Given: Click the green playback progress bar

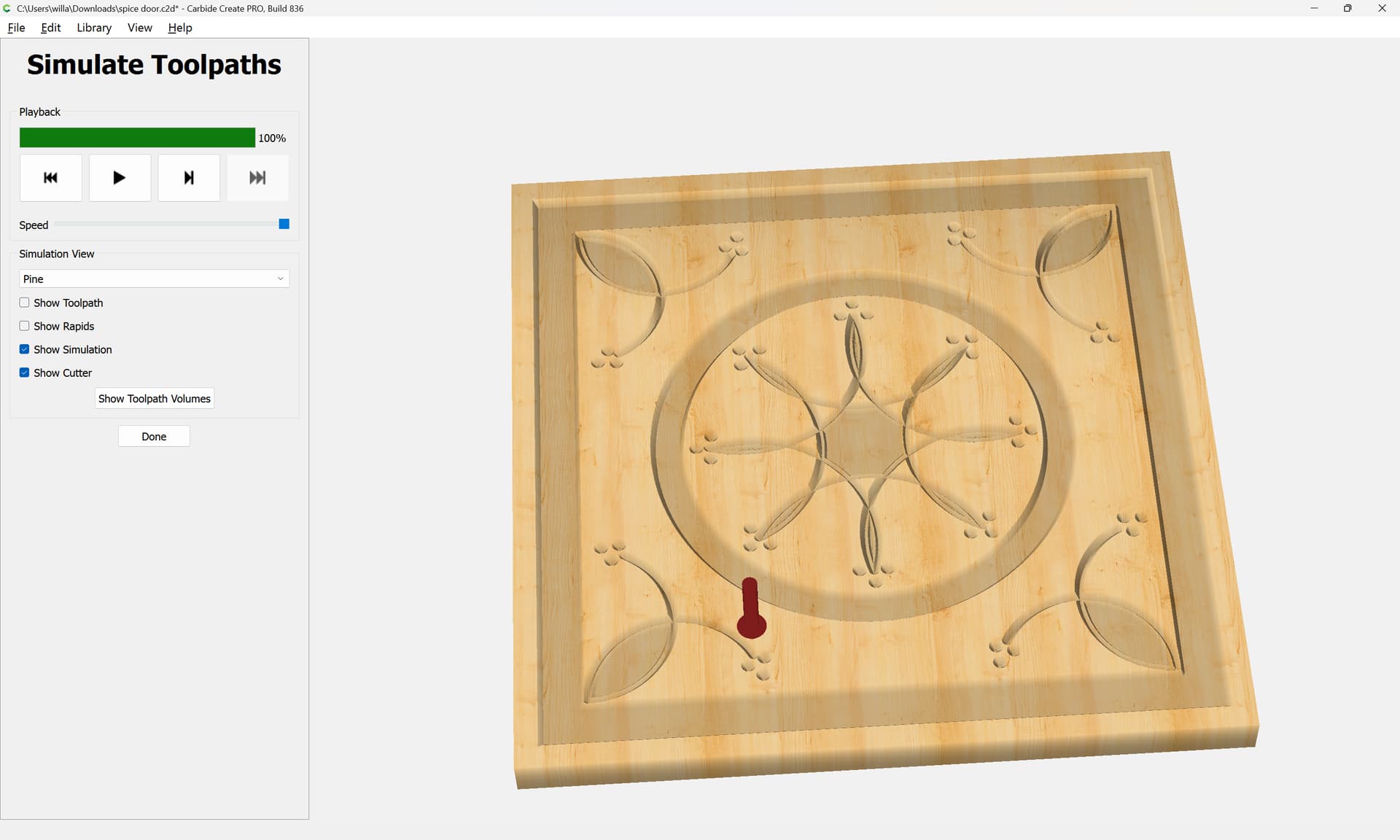Looking at the screenshot, I should (137, 138).
